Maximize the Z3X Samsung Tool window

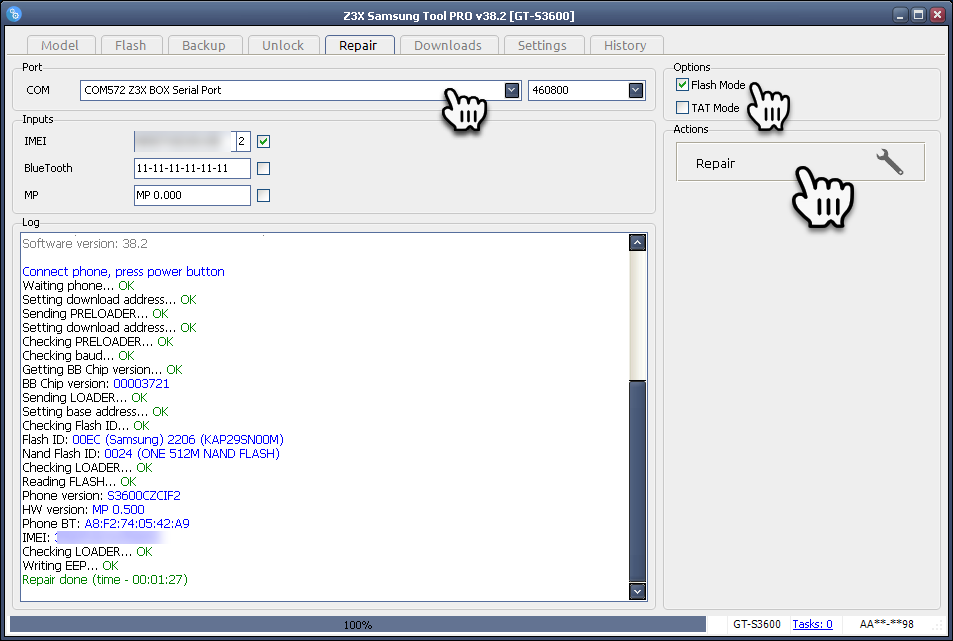918,15
